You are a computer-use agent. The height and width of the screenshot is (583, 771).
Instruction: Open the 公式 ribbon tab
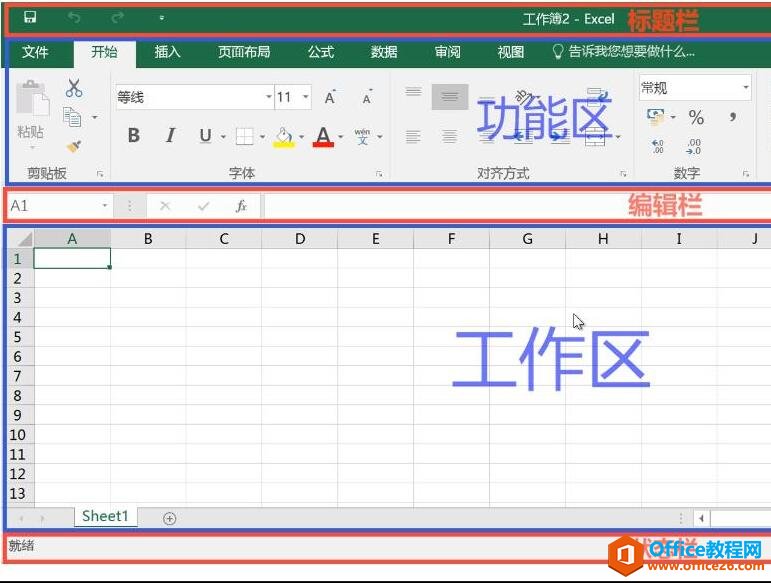321,52
